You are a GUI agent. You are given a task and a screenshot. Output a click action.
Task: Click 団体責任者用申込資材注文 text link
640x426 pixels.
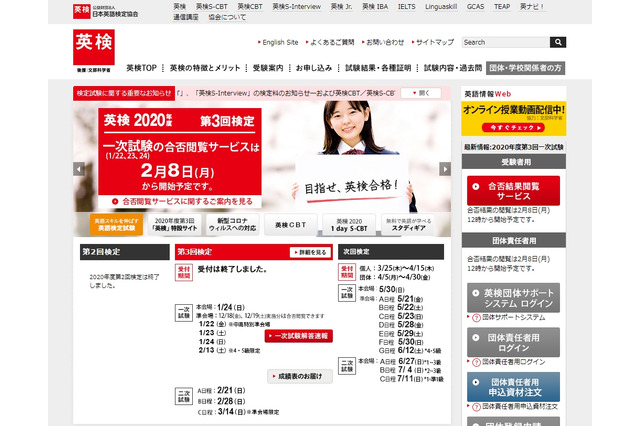pos(520,406)
